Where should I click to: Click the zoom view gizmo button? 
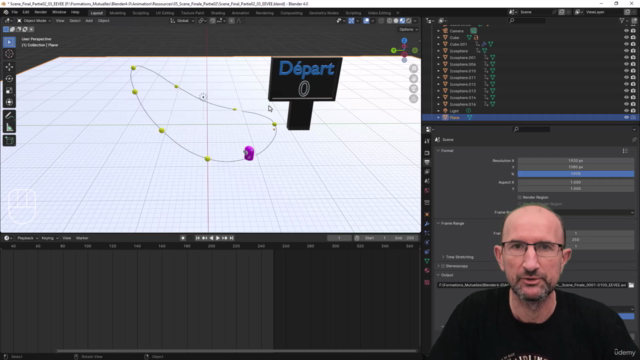click(413, 69)
